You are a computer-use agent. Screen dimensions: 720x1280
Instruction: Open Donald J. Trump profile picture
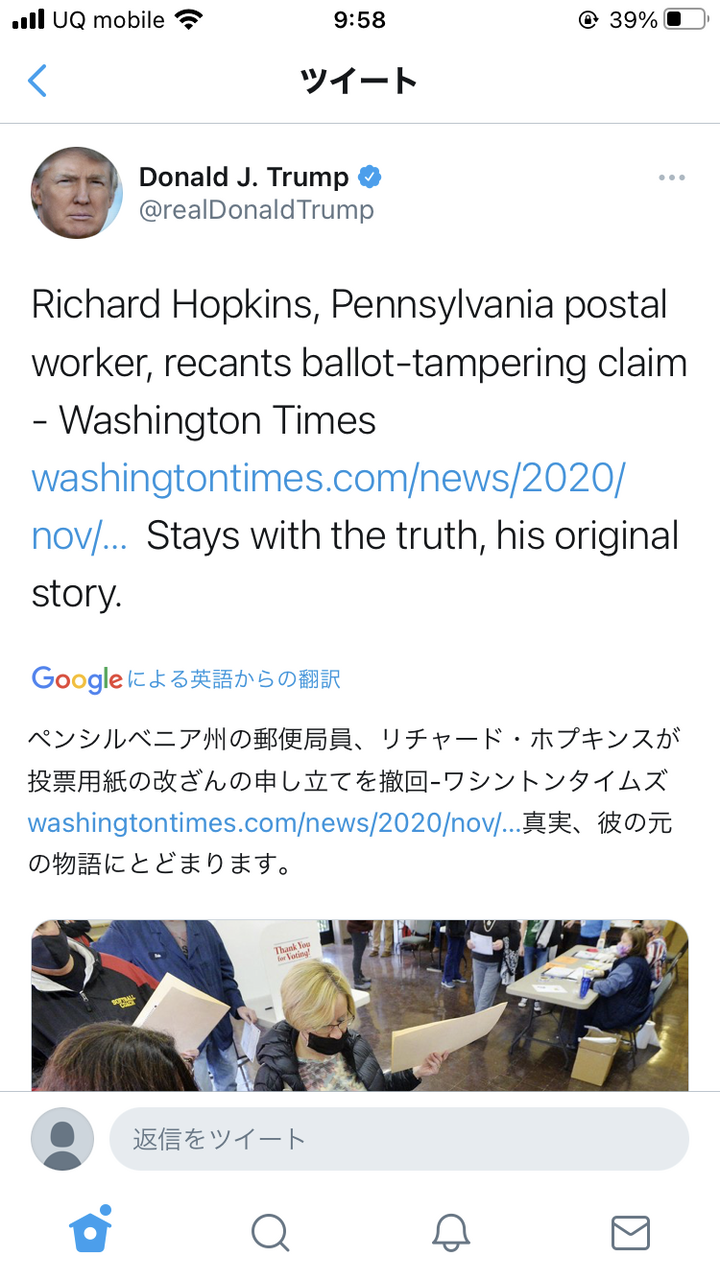click(76, 193)
